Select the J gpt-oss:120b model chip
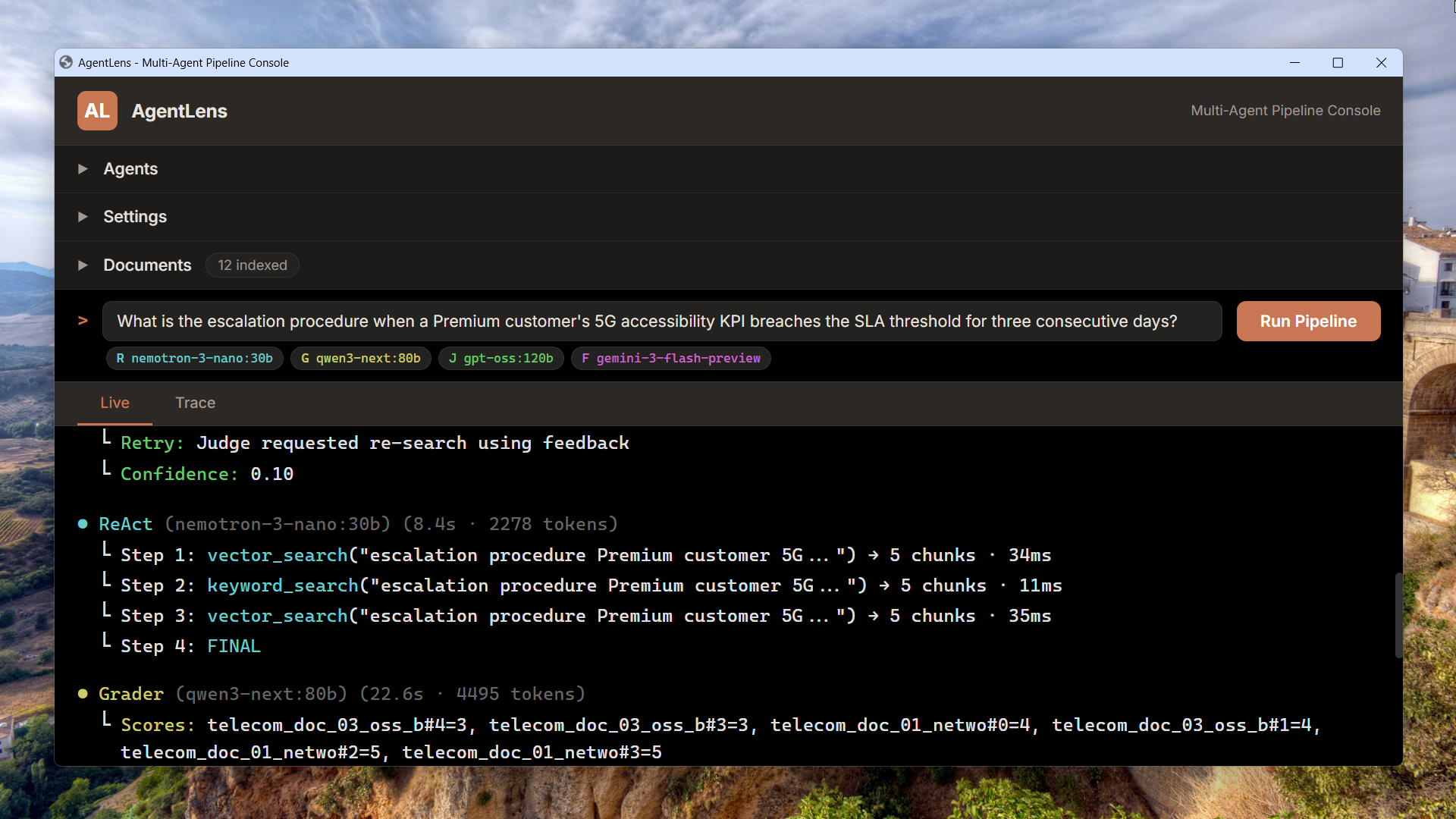Image resolution: width=1456 pixels, height=819 pixels. [x=500, y=359]
